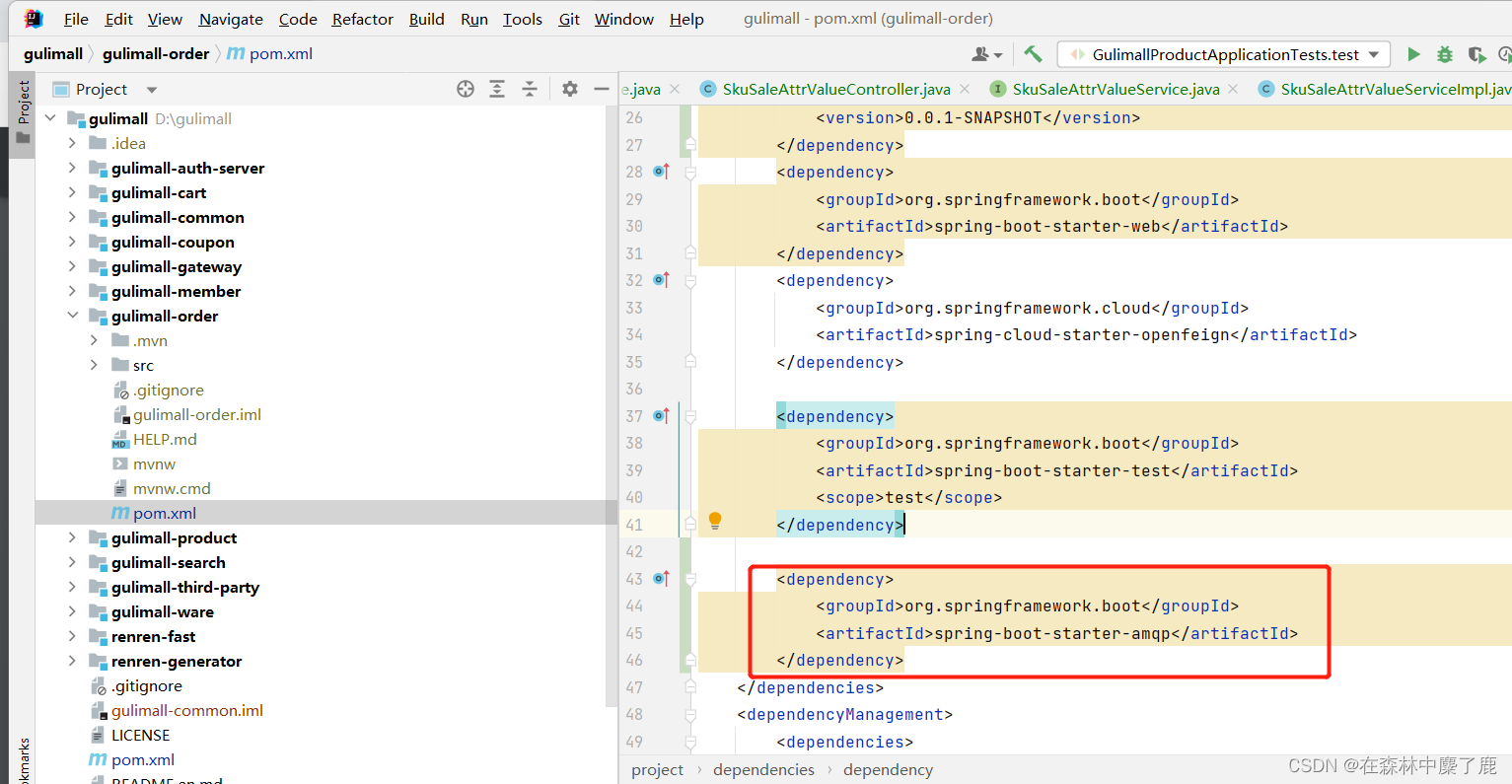Select mvnw.cmd file in tree
This screenshot has width=1512, height=784.
coord(172,488)
